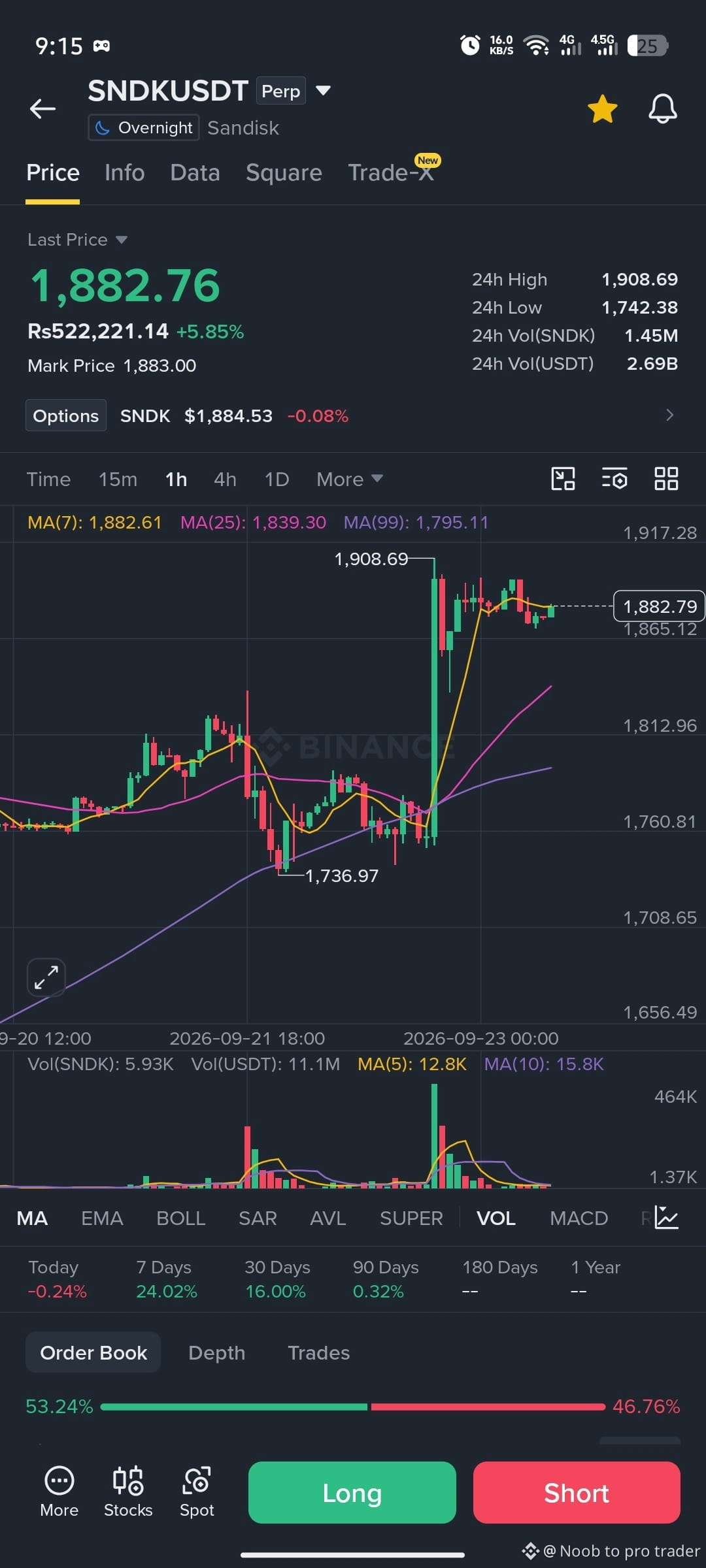Open indicator chart settings icon beside MACD
The image size is (706, 1568).
click(x=667, y=1218)
